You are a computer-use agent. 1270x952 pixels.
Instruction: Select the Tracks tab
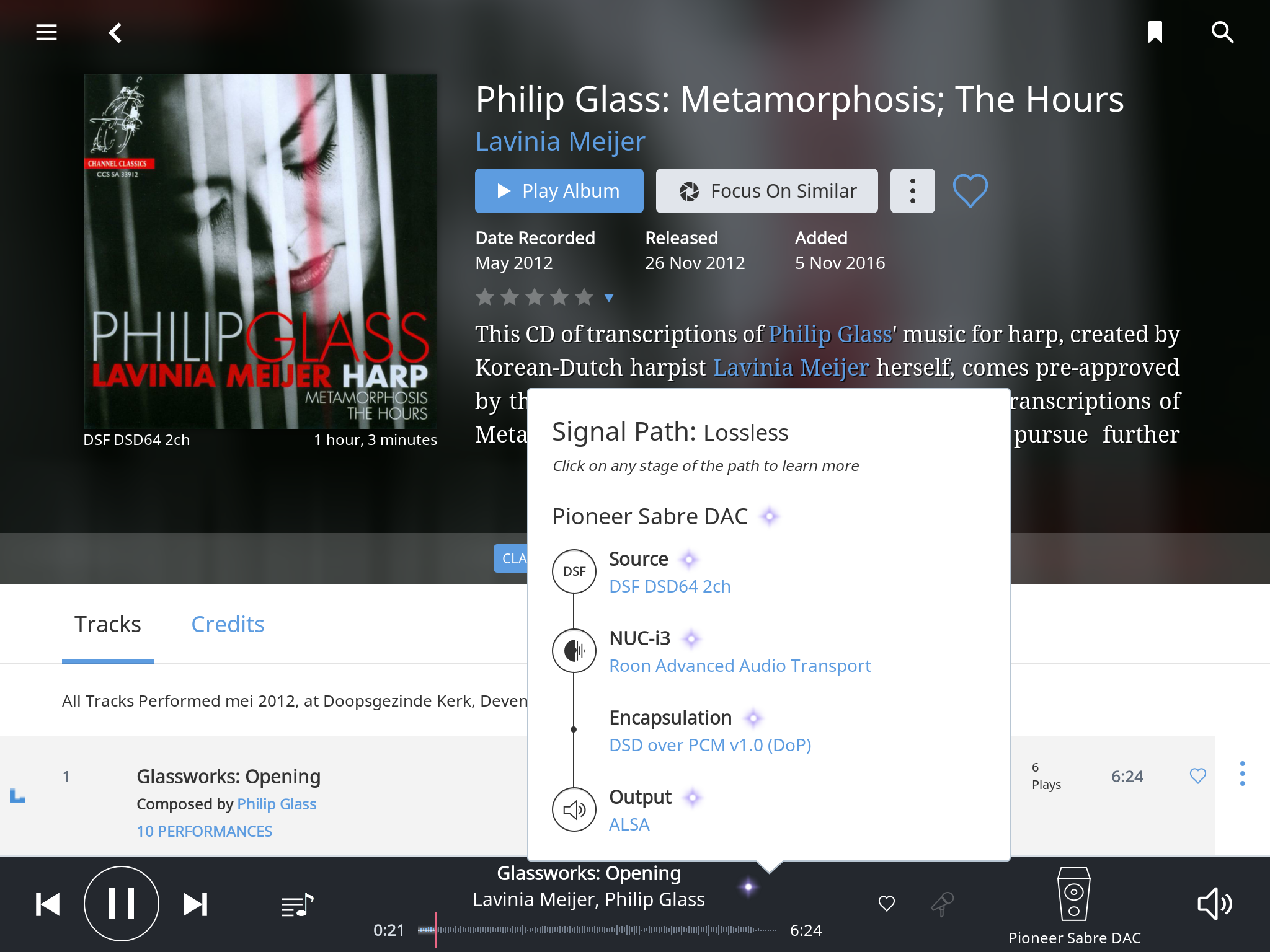(x=108, y=624)
